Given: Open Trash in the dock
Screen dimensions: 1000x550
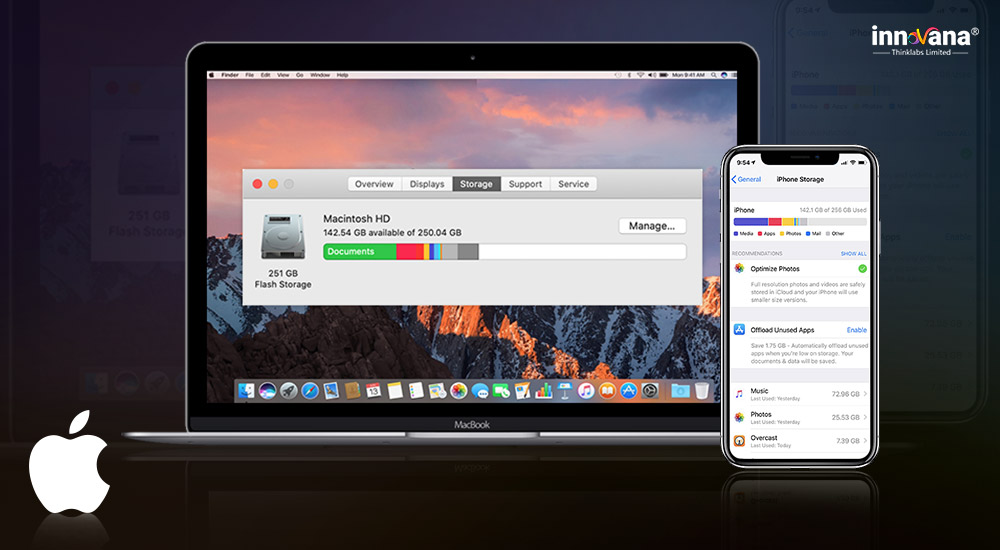Looking at the screenshot, I should point(702,390).
